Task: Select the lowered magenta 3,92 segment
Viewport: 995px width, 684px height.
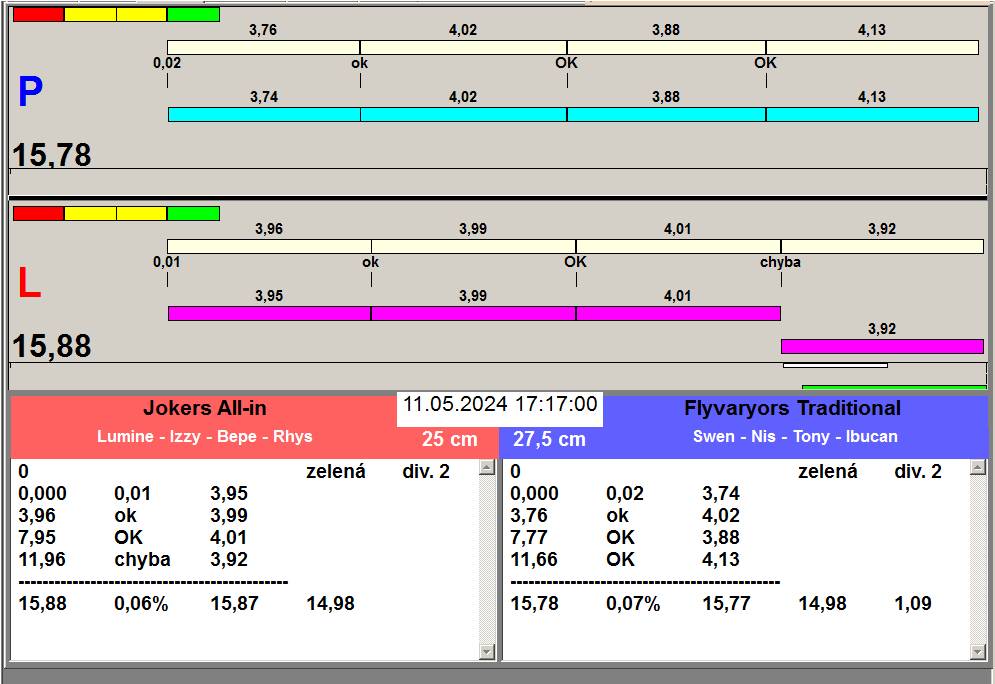Action: coord(882,346)
